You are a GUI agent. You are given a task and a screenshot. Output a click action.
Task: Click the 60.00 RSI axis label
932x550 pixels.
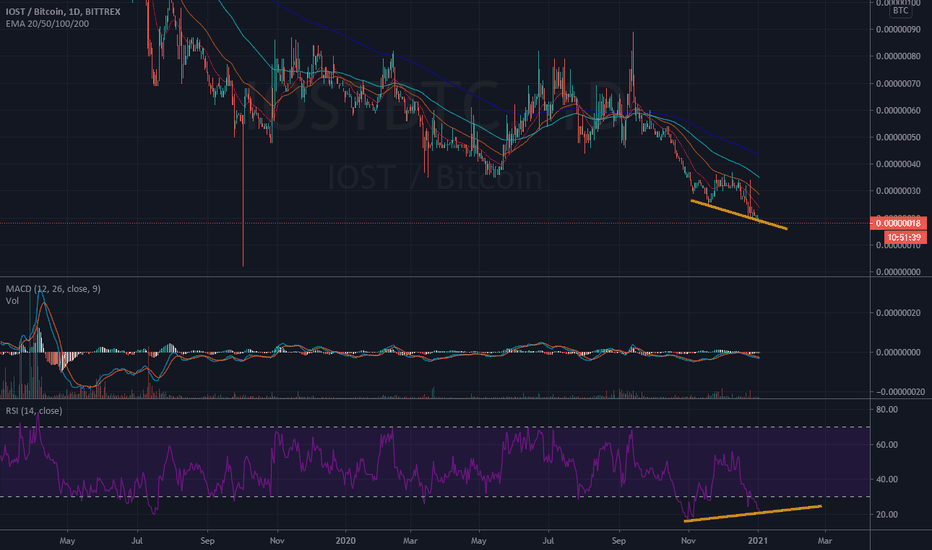click(887, 445)
